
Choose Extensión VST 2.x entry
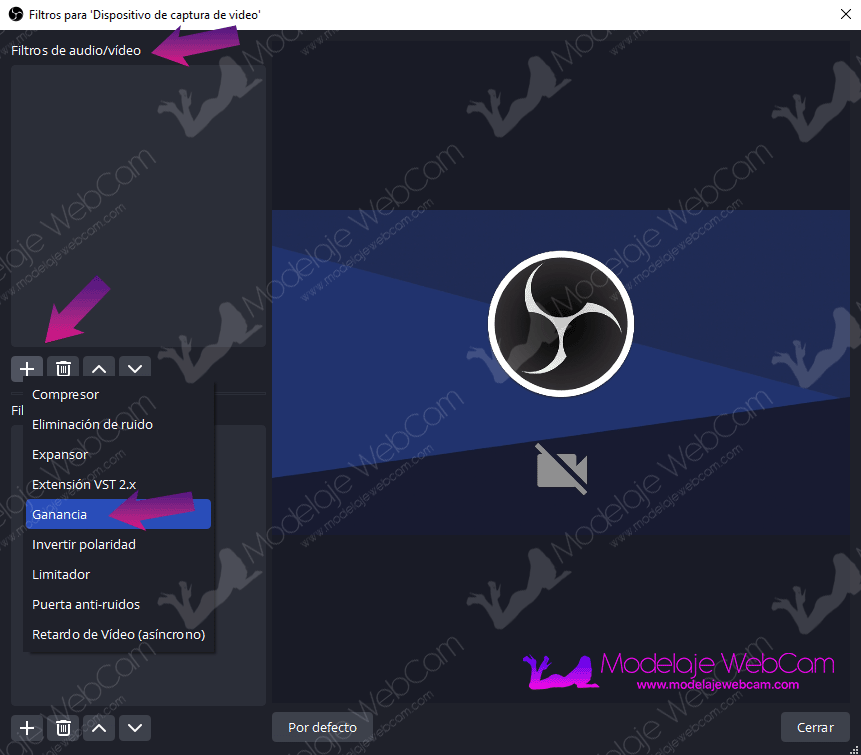click(x=119, y=484)
